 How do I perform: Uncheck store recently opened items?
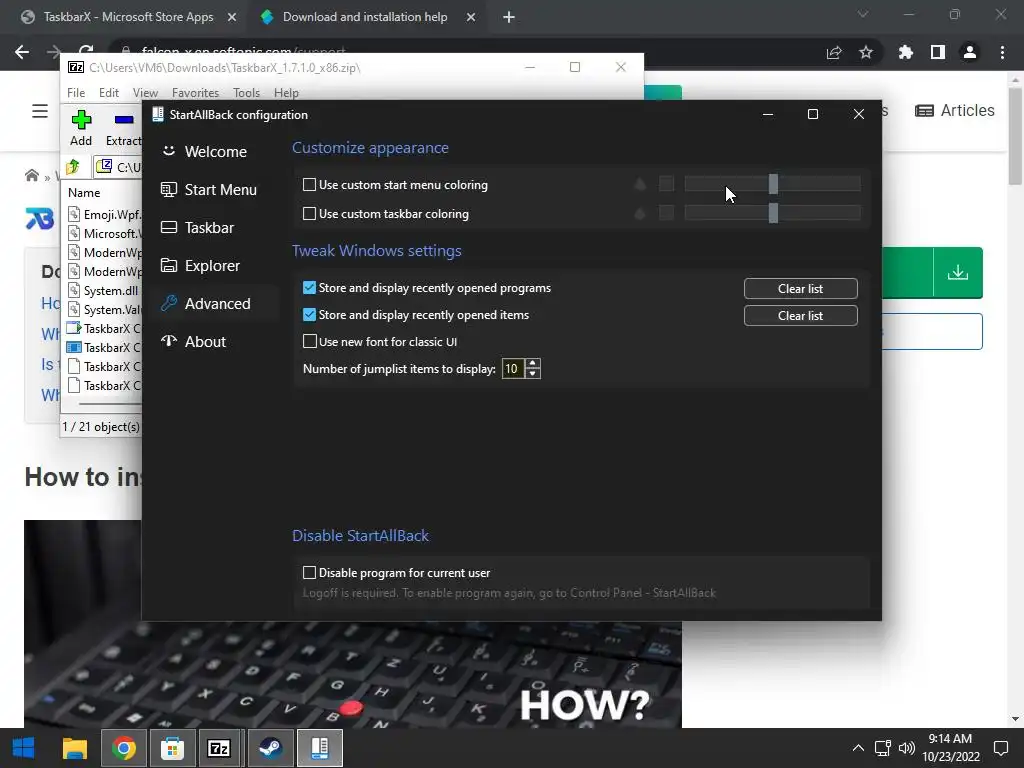point(310,314)
